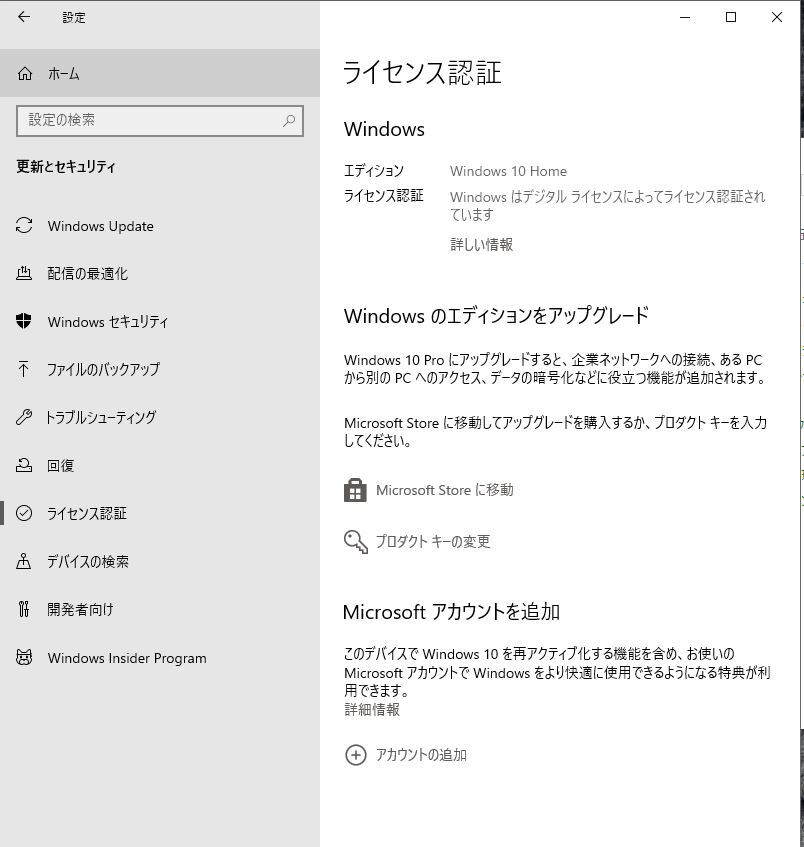
Task: Open 配信の最適化 settings page
Action: pos(88,274)
